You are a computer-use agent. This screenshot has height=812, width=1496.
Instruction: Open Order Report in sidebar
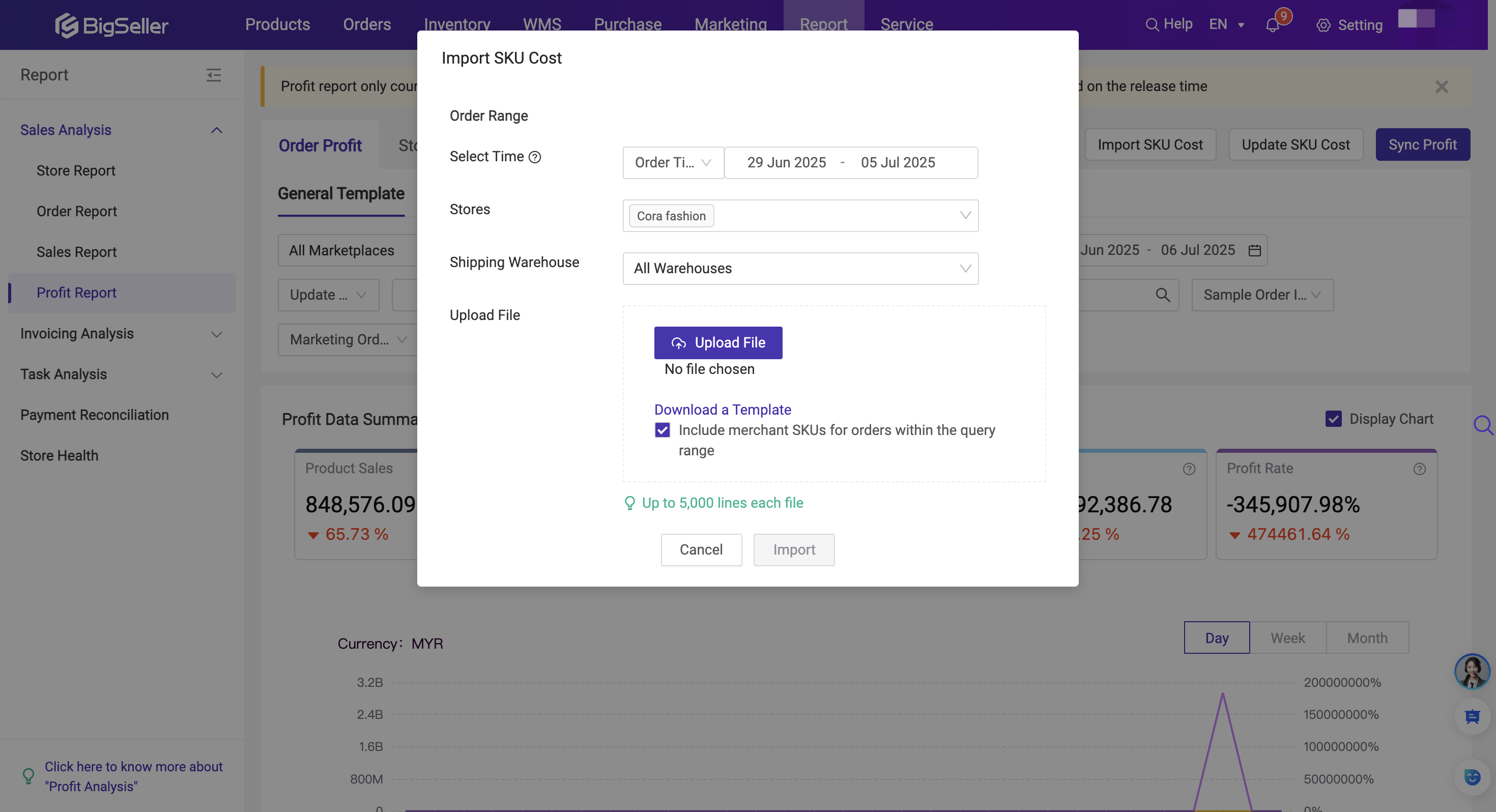coord(77,212)
